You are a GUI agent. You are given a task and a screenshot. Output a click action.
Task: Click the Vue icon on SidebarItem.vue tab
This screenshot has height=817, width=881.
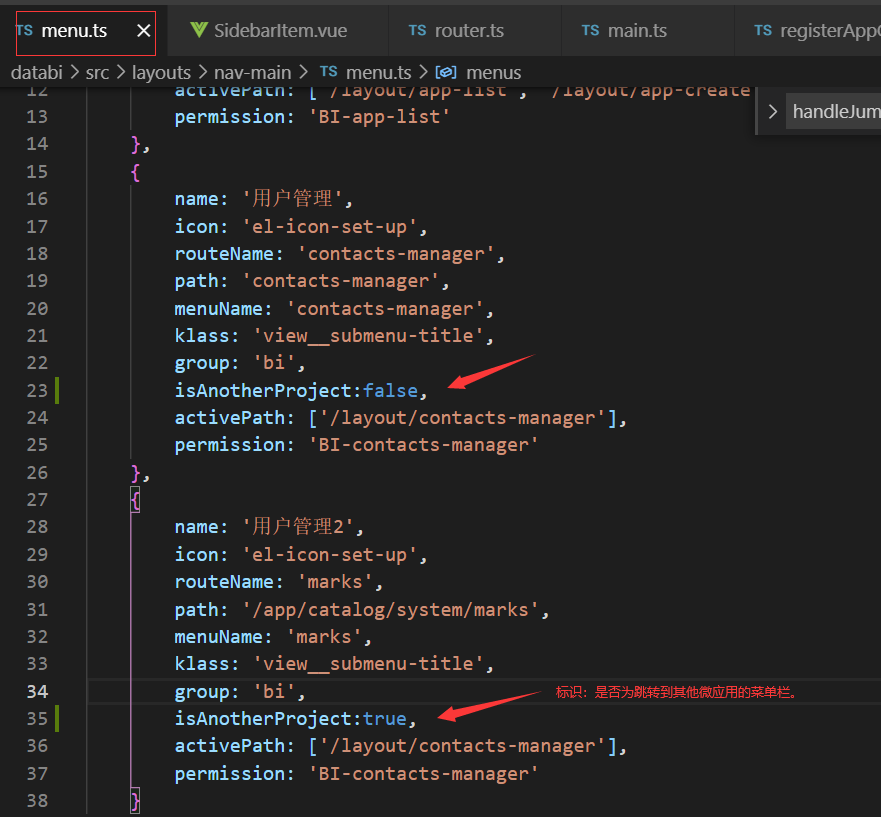199,30
